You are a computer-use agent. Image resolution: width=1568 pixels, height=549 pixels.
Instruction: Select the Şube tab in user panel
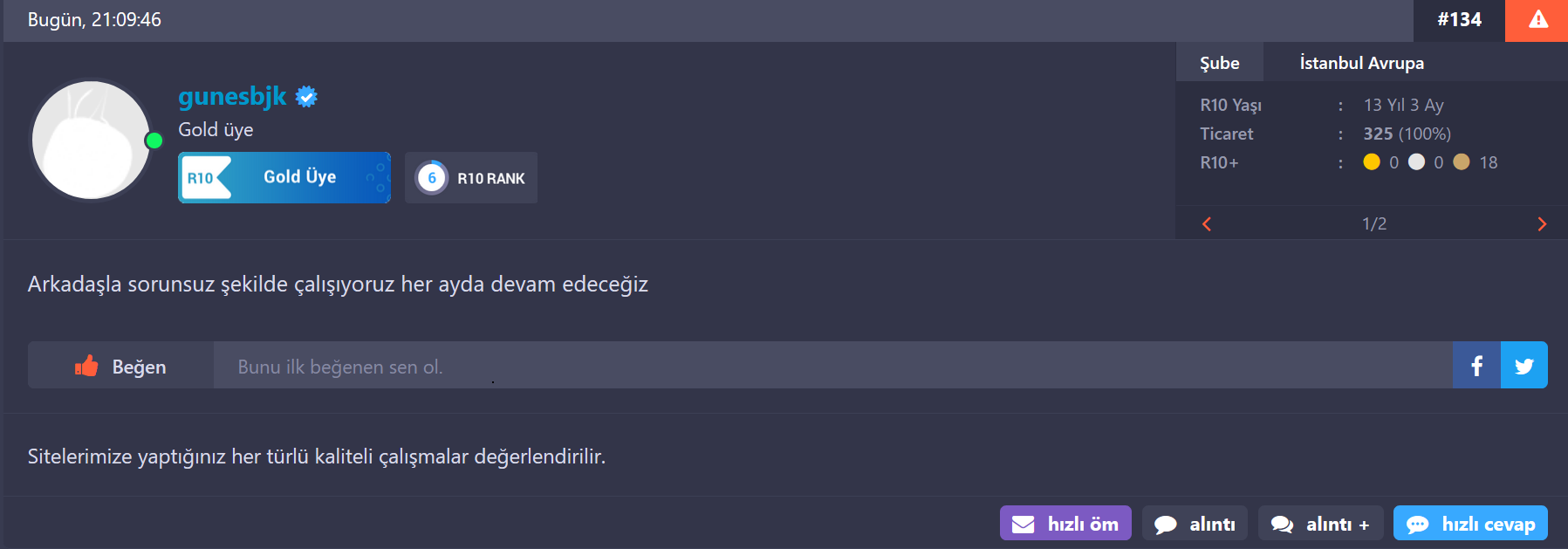[x=1219, y=63]
